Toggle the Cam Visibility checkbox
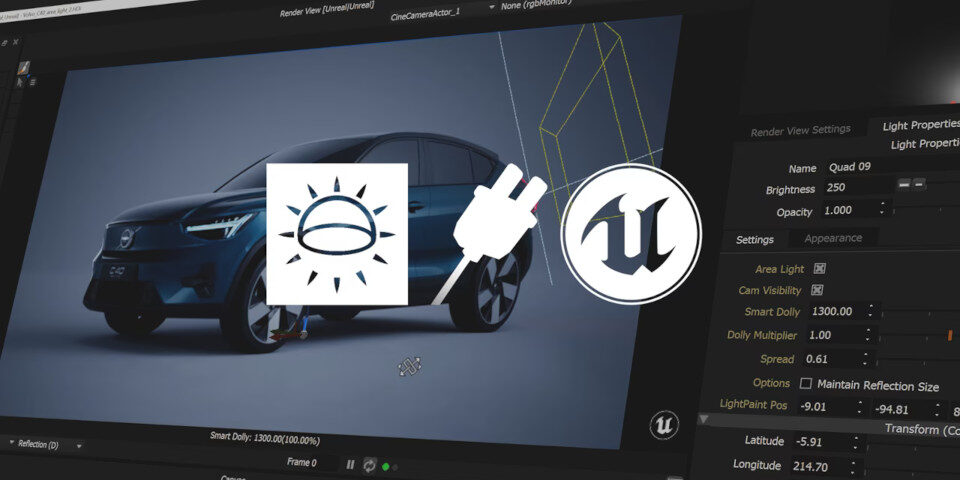The image size is (960, 480). point(817,291)
